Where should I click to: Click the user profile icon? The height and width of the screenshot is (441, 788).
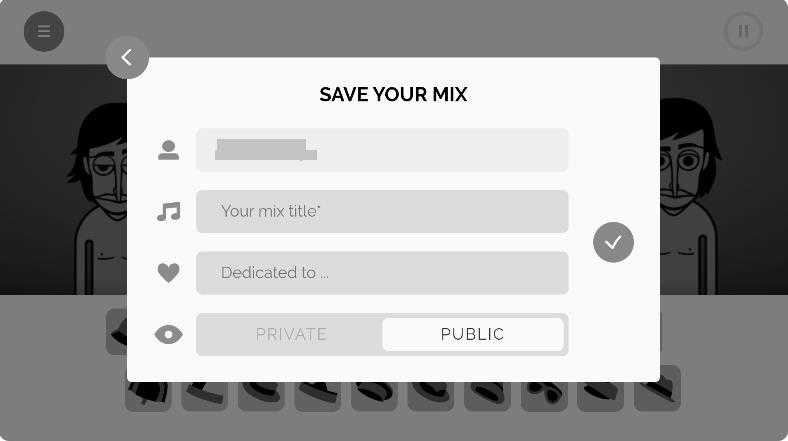[168, 150]
